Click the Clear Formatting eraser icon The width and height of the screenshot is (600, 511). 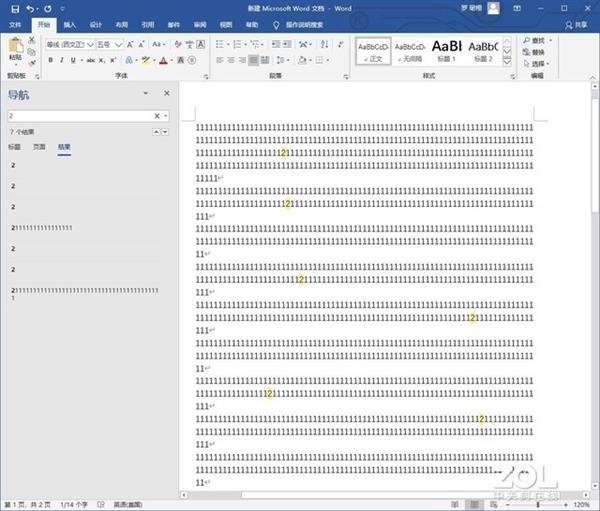click(x=178, y=45)
